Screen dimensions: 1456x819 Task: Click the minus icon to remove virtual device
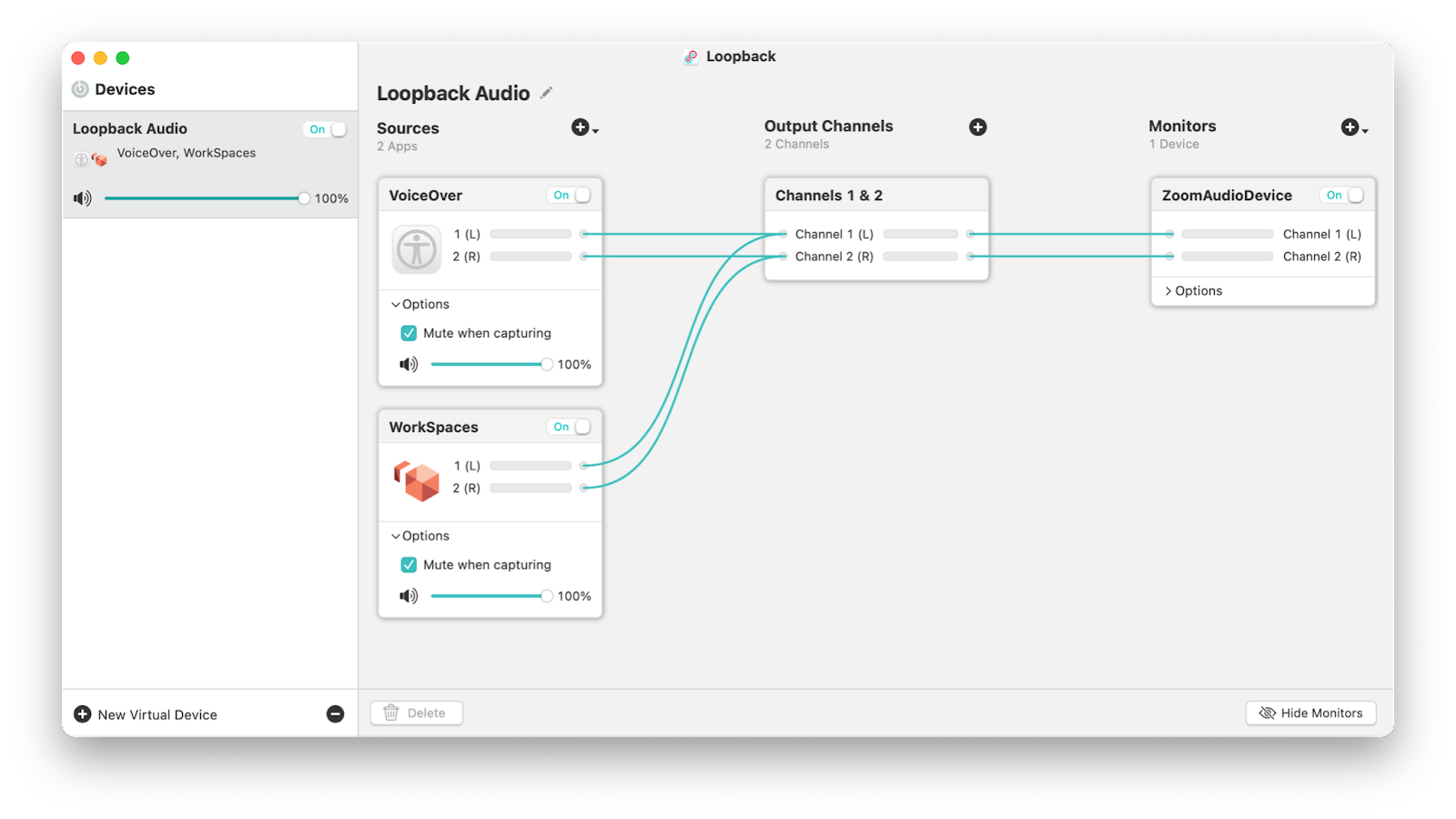[335, 714]
